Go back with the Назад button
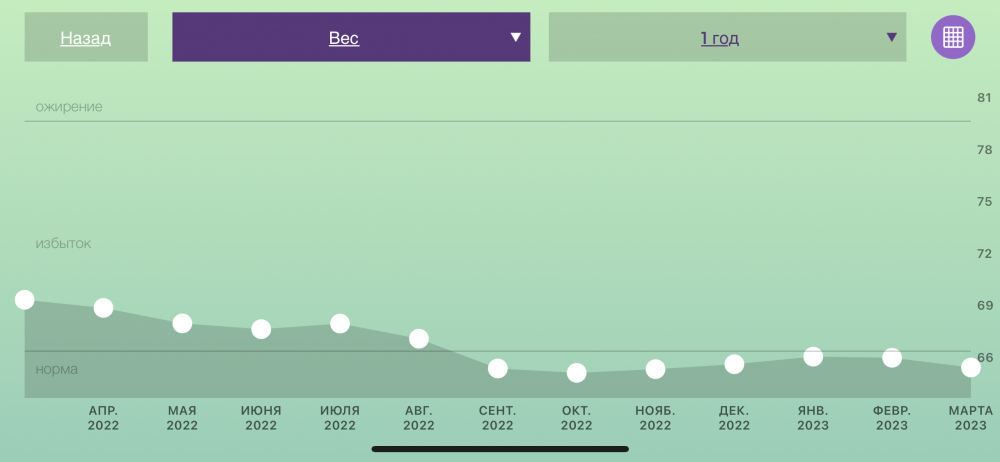The image size is (1000, 462). pos(86,38)
